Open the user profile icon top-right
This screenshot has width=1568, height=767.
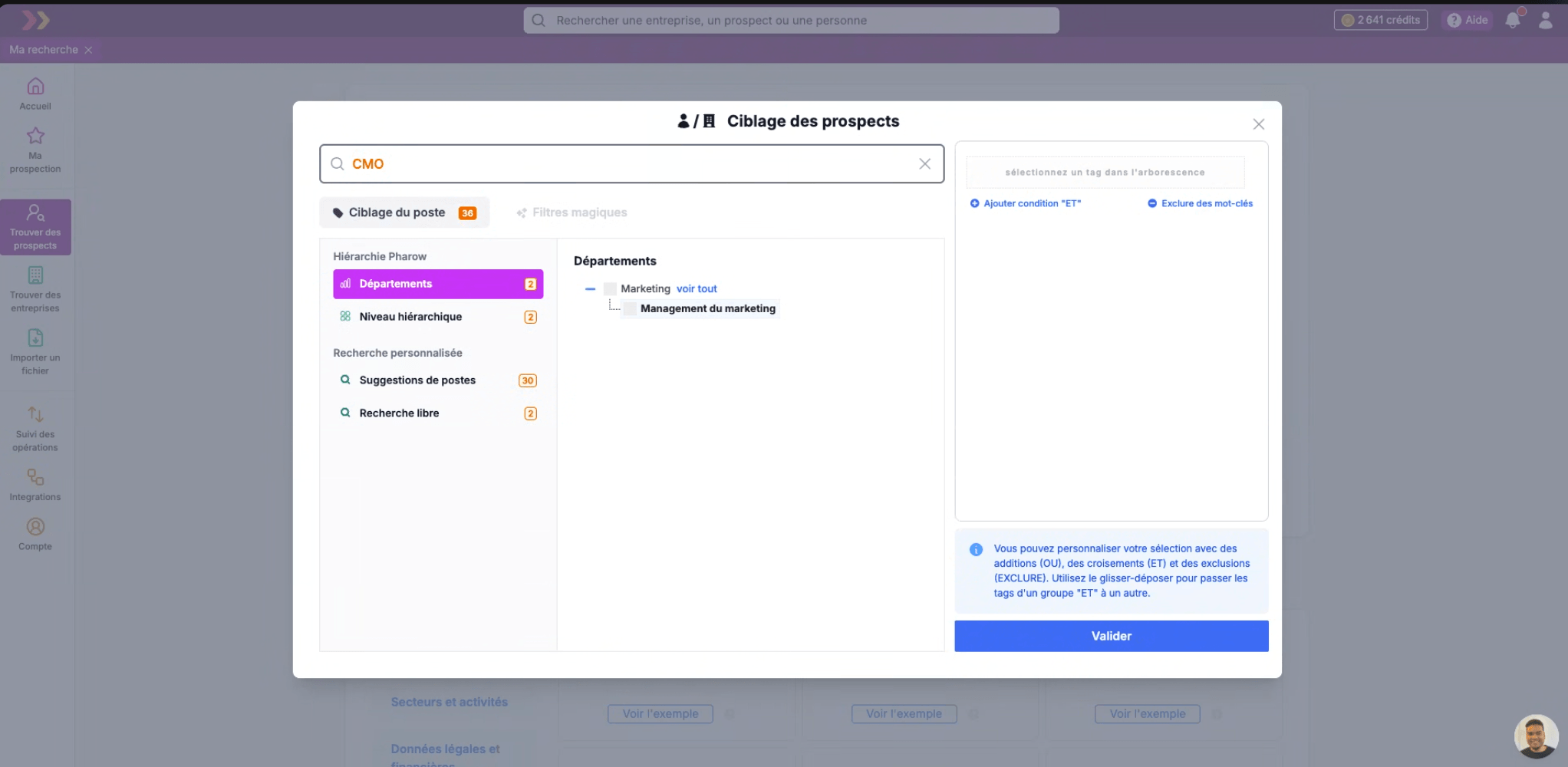pos(1545,20)
